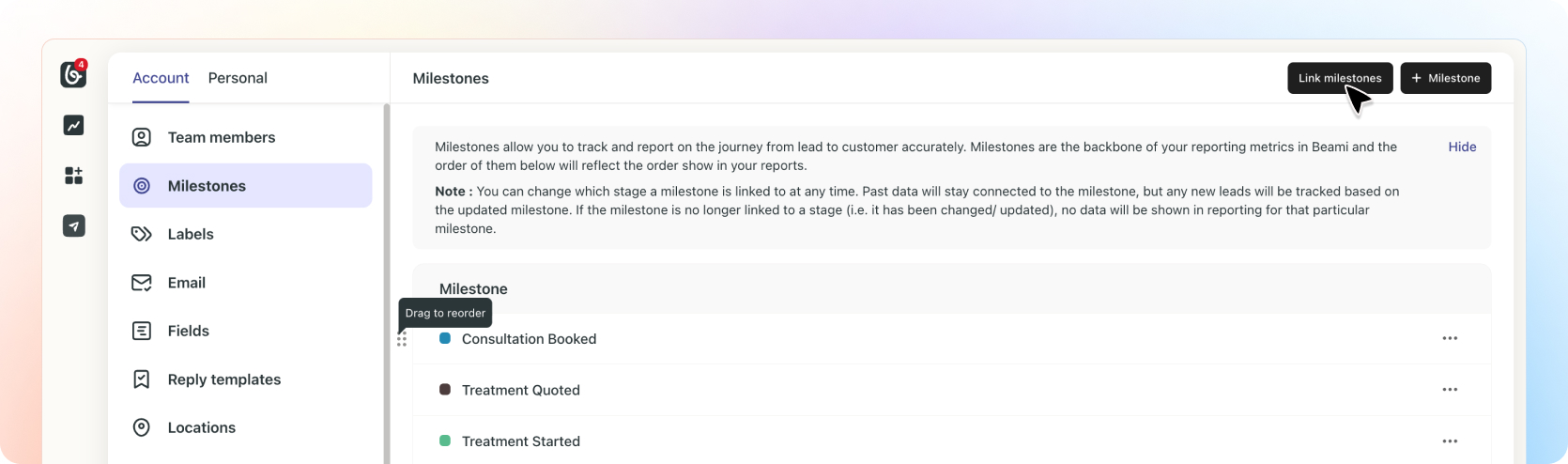This screenshot has height=464, width=1568.
Task: Switch to the Personal tab
Action: coord(238,78)
